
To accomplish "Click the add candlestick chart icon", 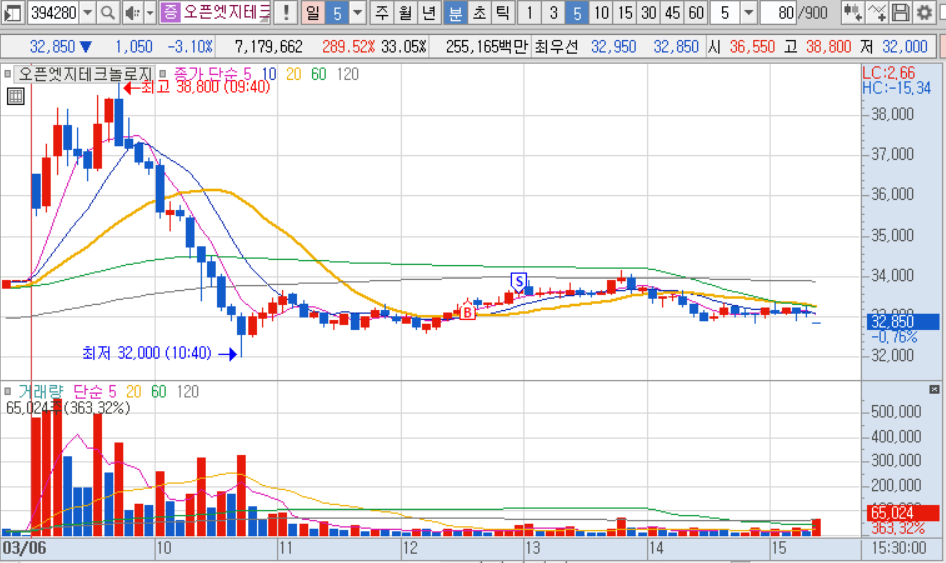I will pos(852,12).
